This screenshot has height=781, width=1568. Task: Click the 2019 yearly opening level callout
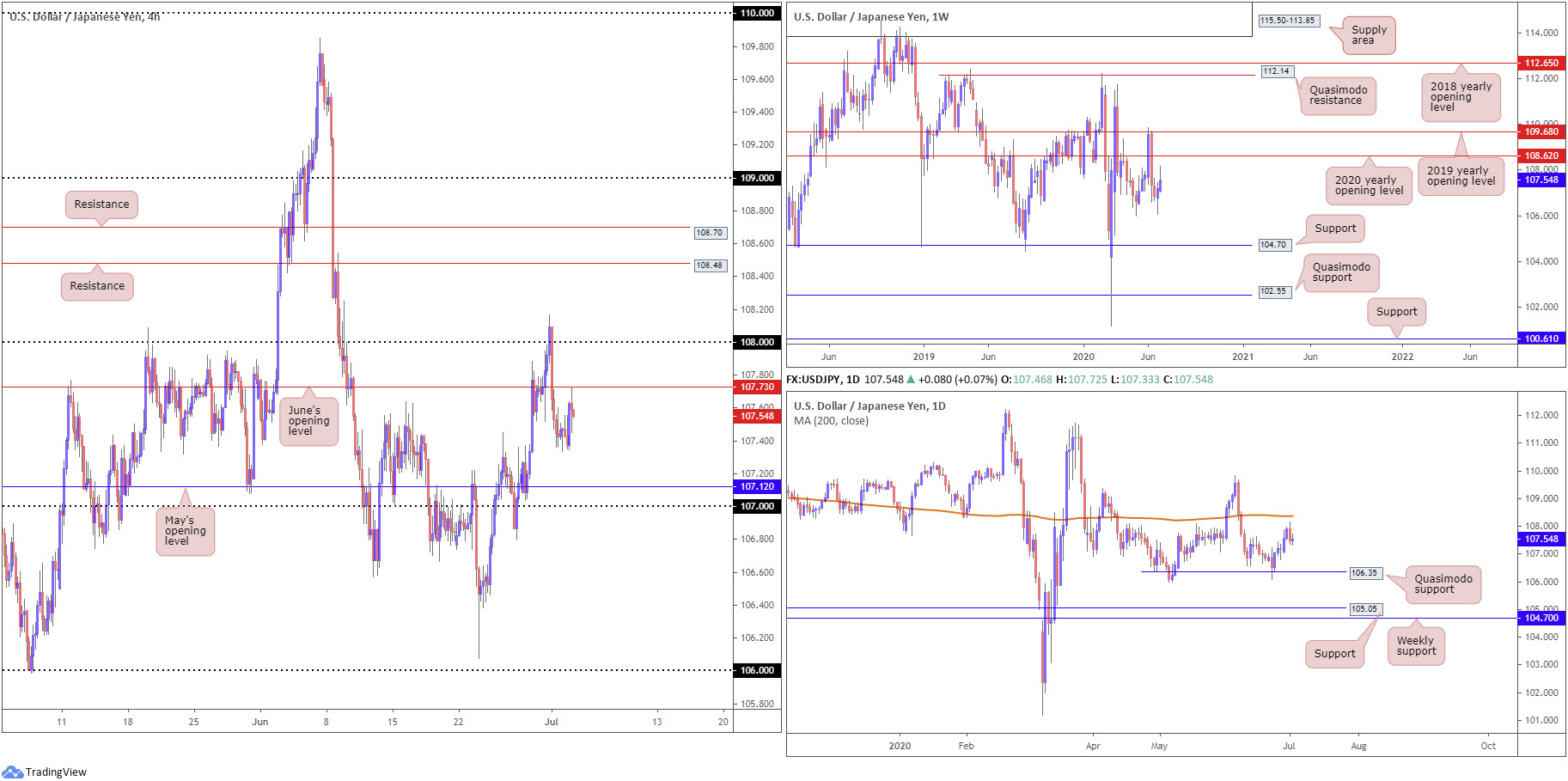[1460, 176]
